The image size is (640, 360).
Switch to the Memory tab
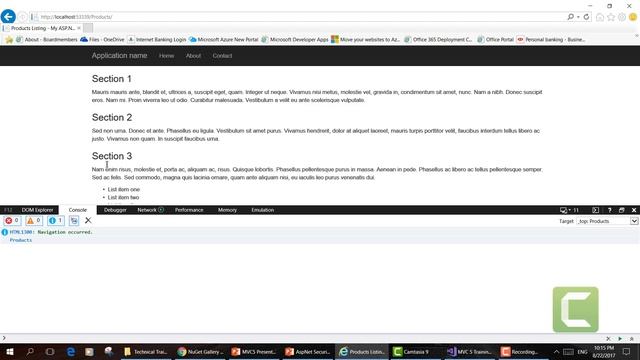227,210
